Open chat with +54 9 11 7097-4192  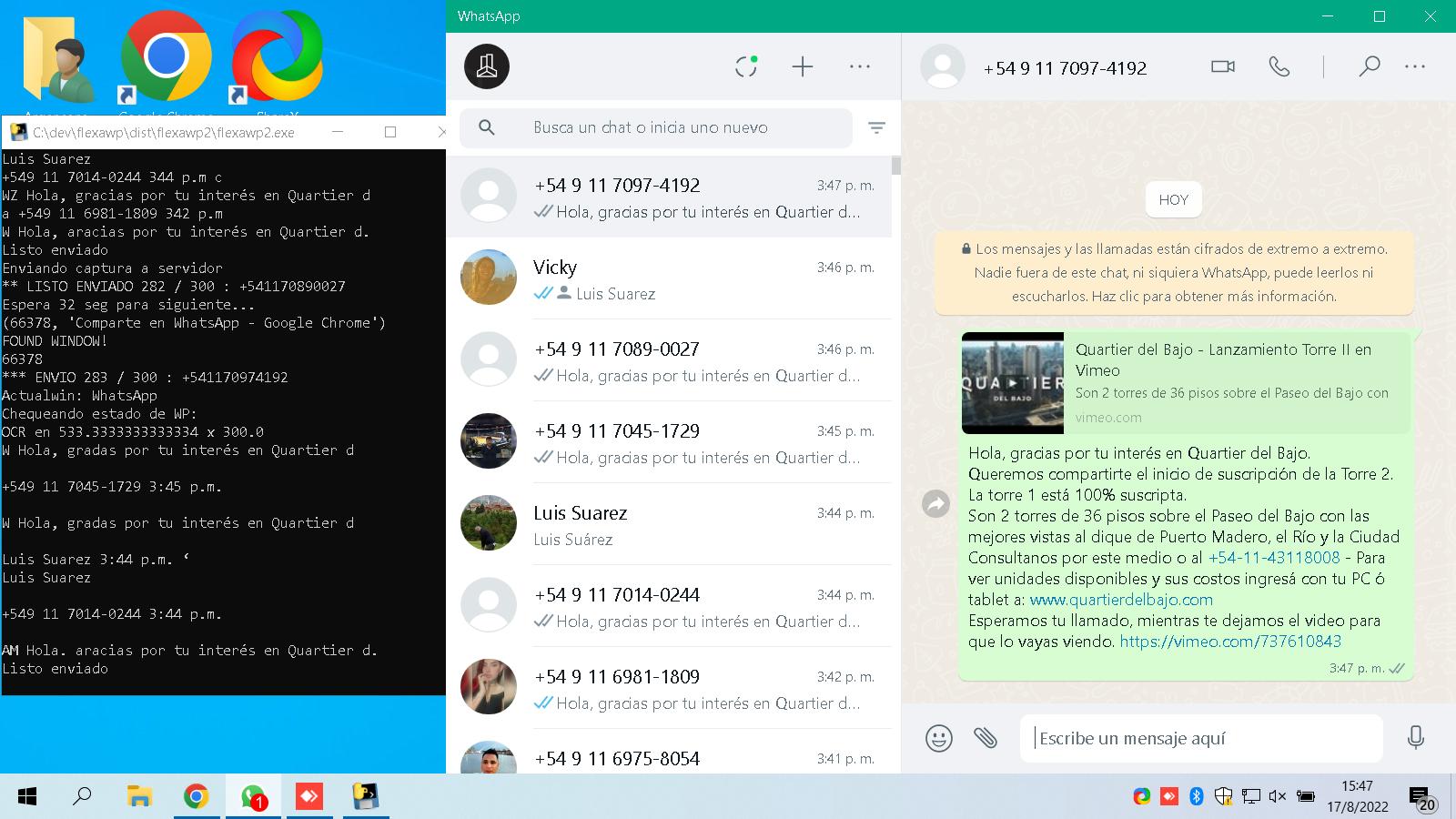click(x=669, y=197)
